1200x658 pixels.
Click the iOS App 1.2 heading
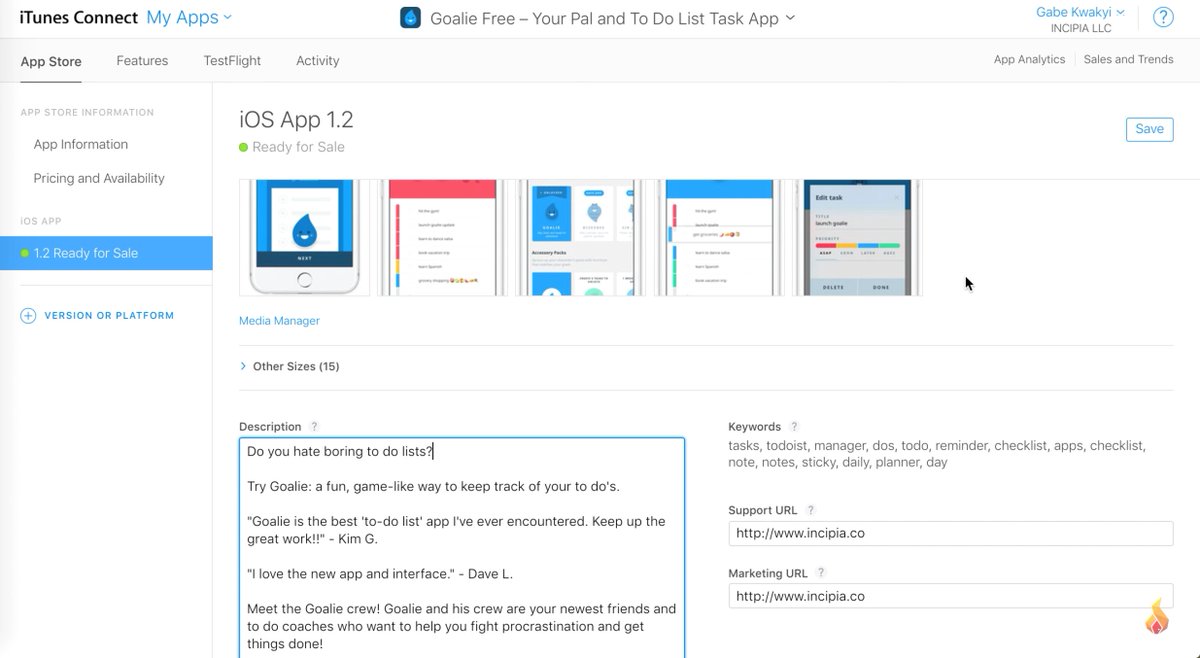click(x=296, y=120)
